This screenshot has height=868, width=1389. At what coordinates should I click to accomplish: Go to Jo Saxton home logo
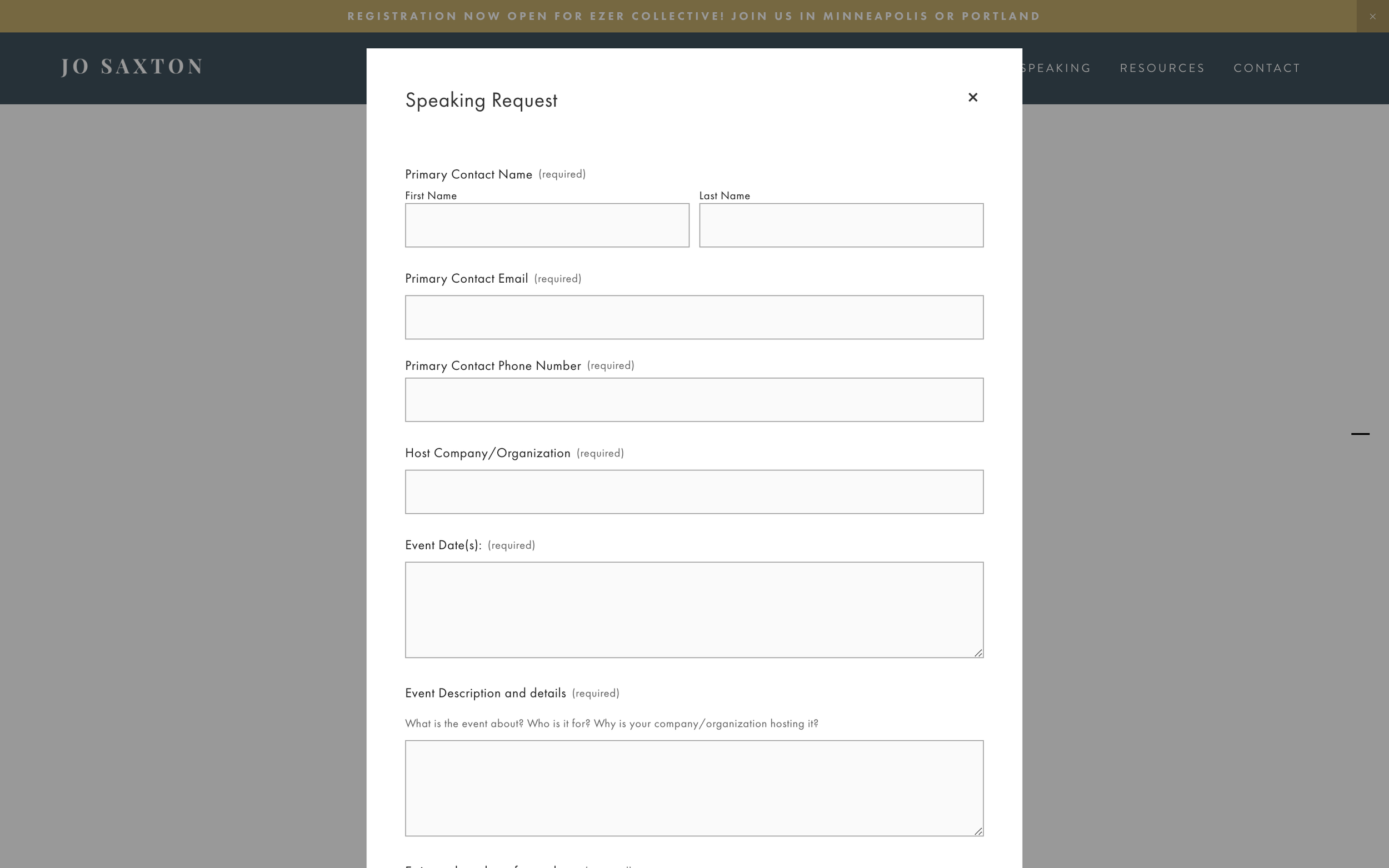(x=132, y=67)
